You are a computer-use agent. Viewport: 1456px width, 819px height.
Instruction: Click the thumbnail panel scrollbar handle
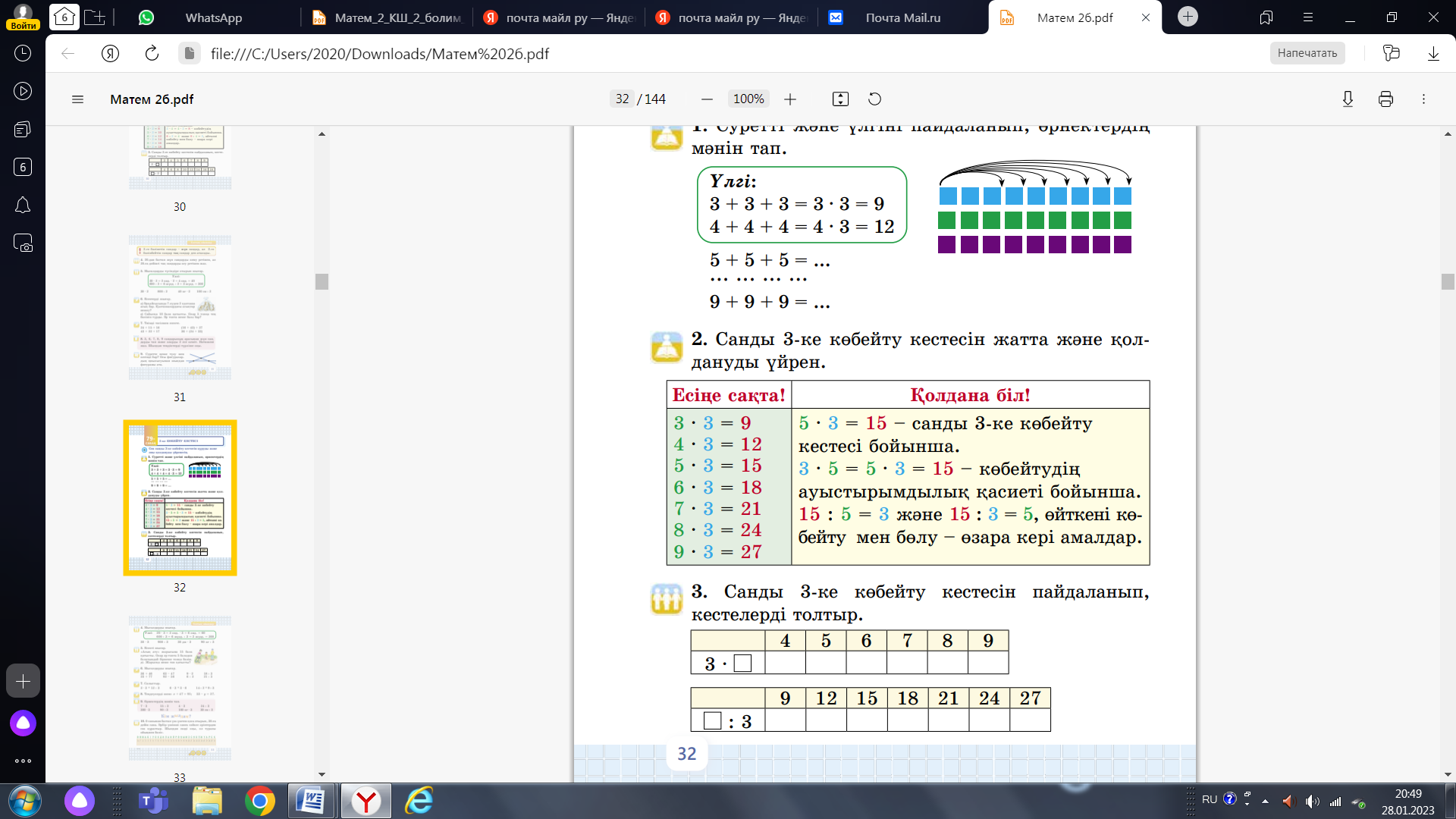322,281
